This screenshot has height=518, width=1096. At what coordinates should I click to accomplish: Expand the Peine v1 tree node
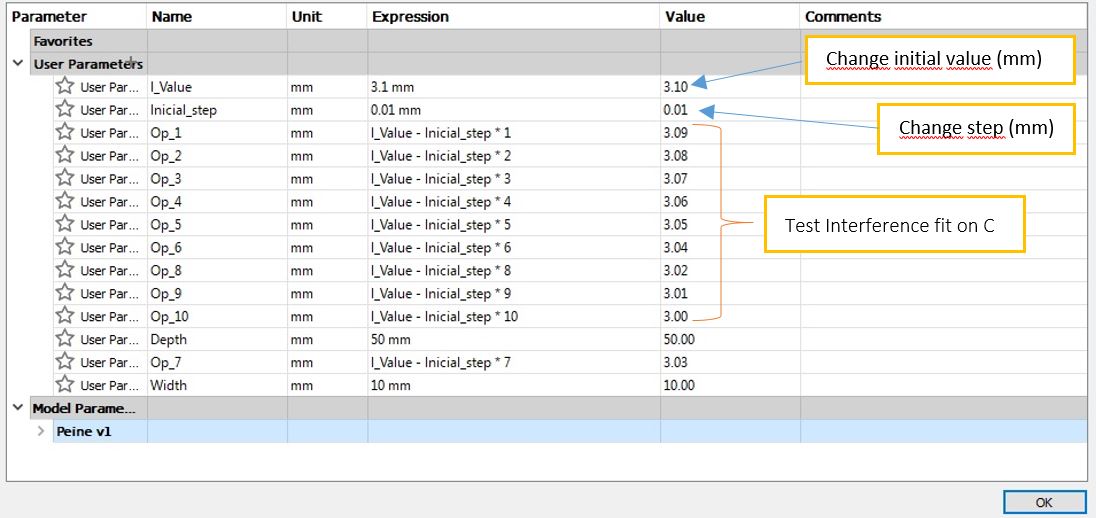[41, 432]
